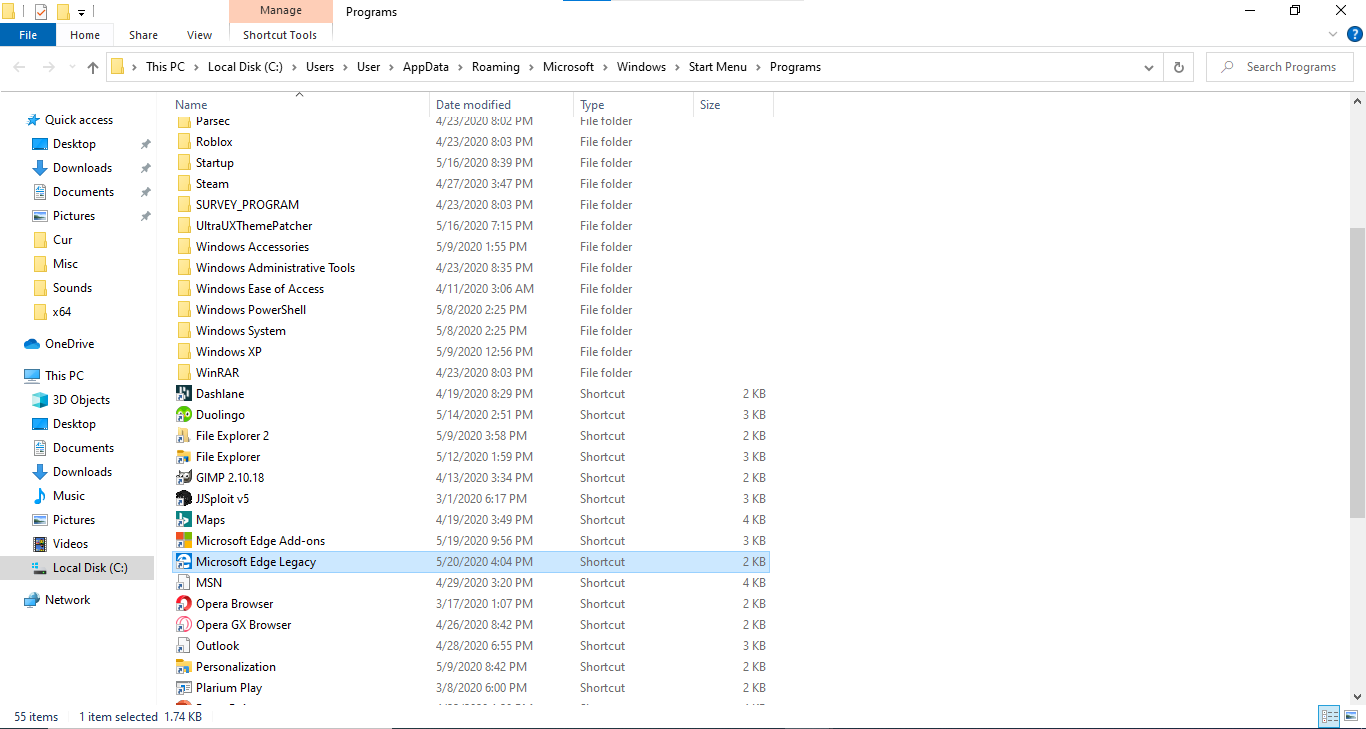Screen dimensions: 1366x729
Task: Expand subfolders after Roaming in breadcrumb
Action: (532, 67)
